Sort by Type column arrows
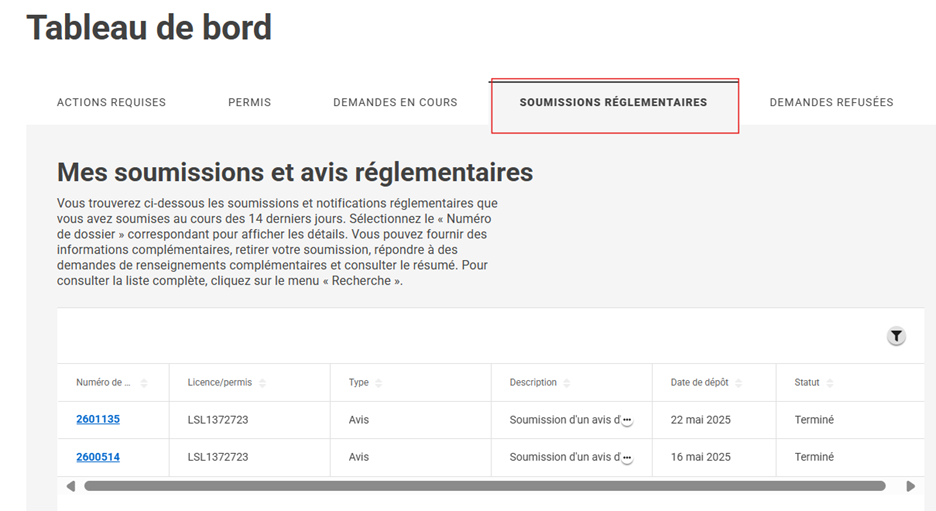This screenshot has width=936, height=511. point(378,383)
